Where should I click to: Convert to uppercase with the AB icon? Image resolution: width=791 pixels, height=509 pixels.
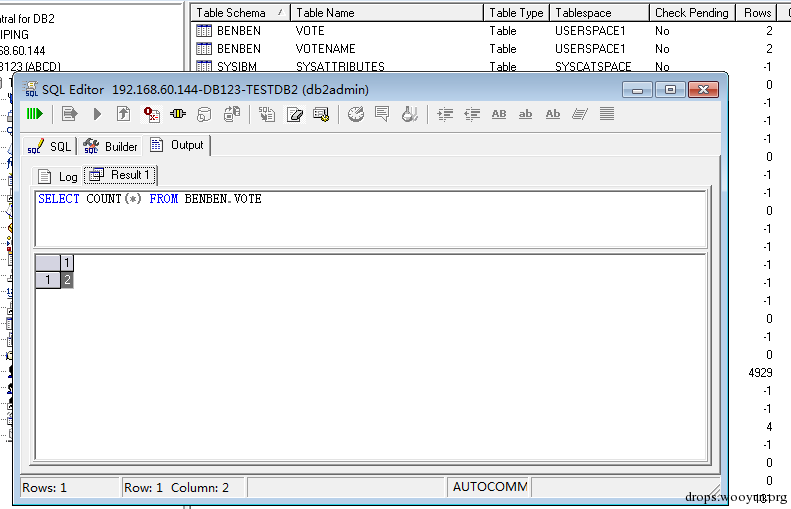498,114
